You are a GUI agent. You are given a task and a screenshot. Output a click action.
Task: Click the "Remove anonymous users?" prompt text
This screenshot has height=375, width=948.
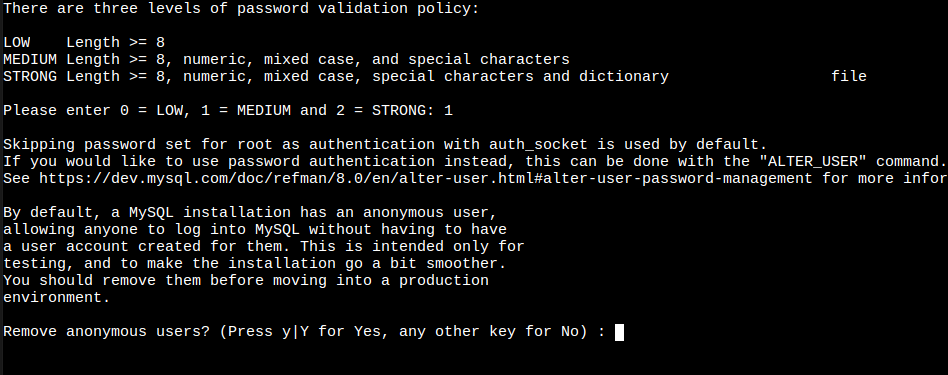(x=107, y=331)
